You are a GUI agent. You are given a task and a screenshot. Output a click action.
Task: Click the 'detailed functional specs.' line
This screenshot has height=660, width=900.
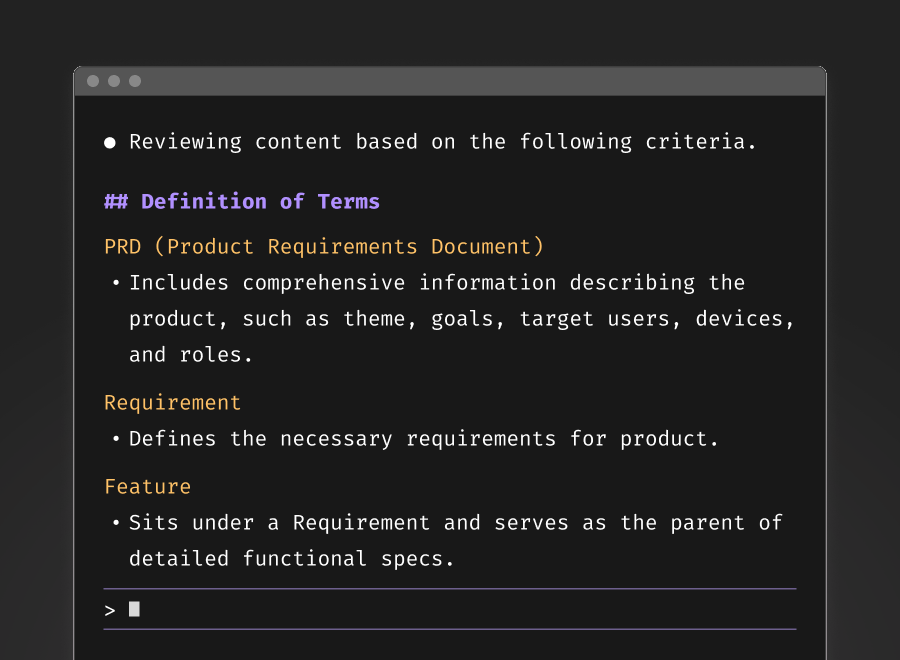click(x=292, y=558)
